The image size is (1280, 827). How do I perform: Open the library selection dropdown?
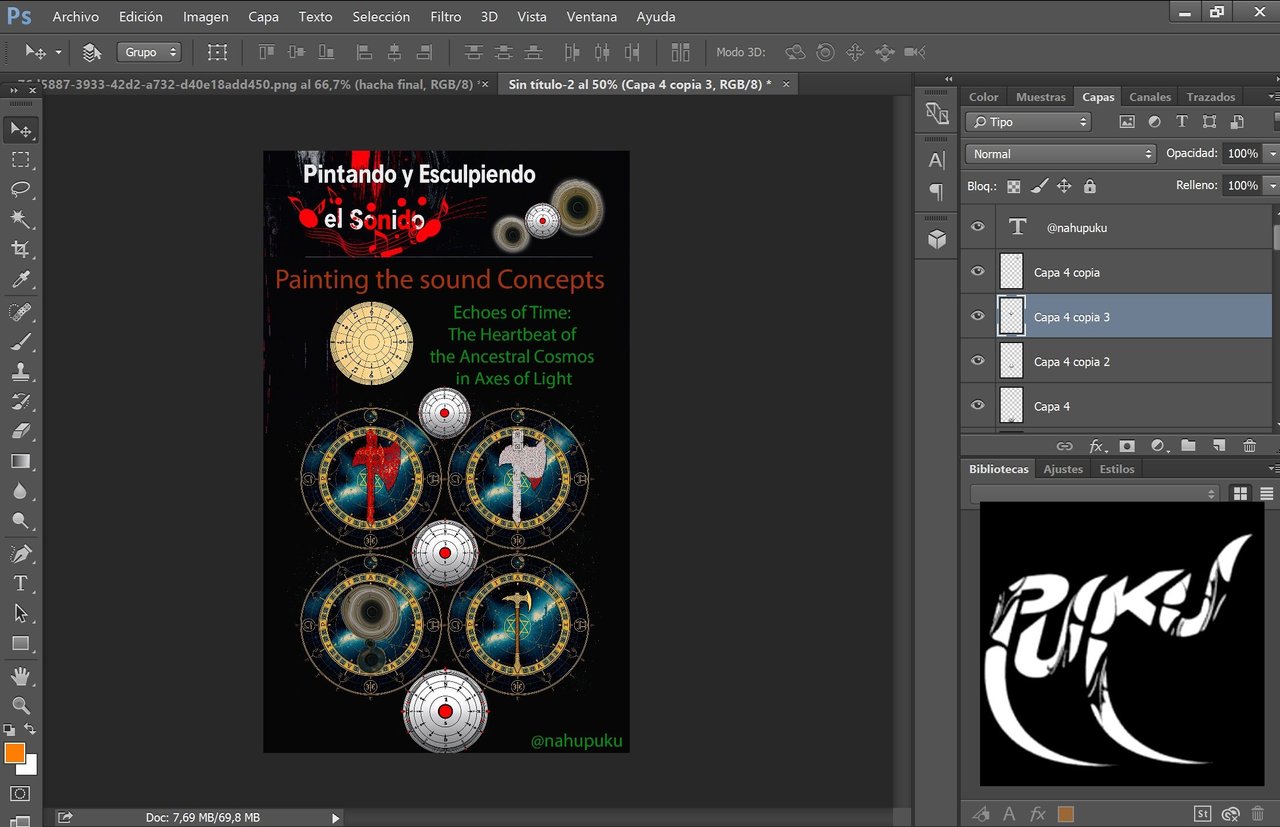[1095, 493]
